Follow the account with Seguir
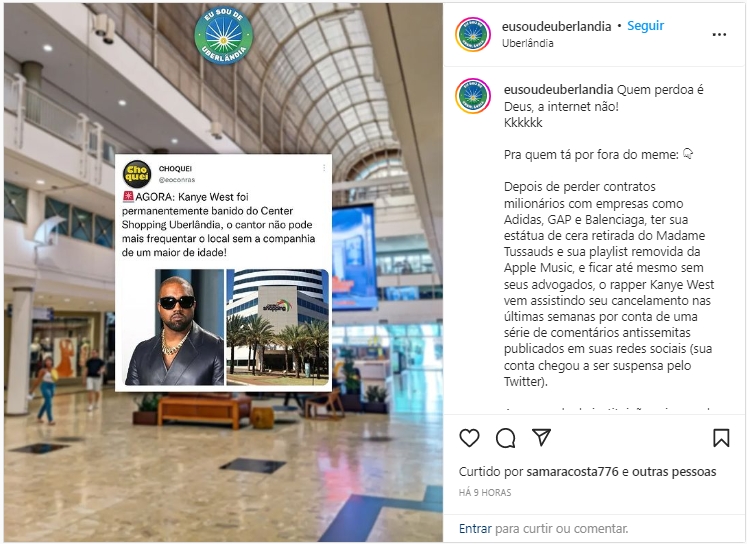This screenshot has height=544, width=747. (646, 26)
